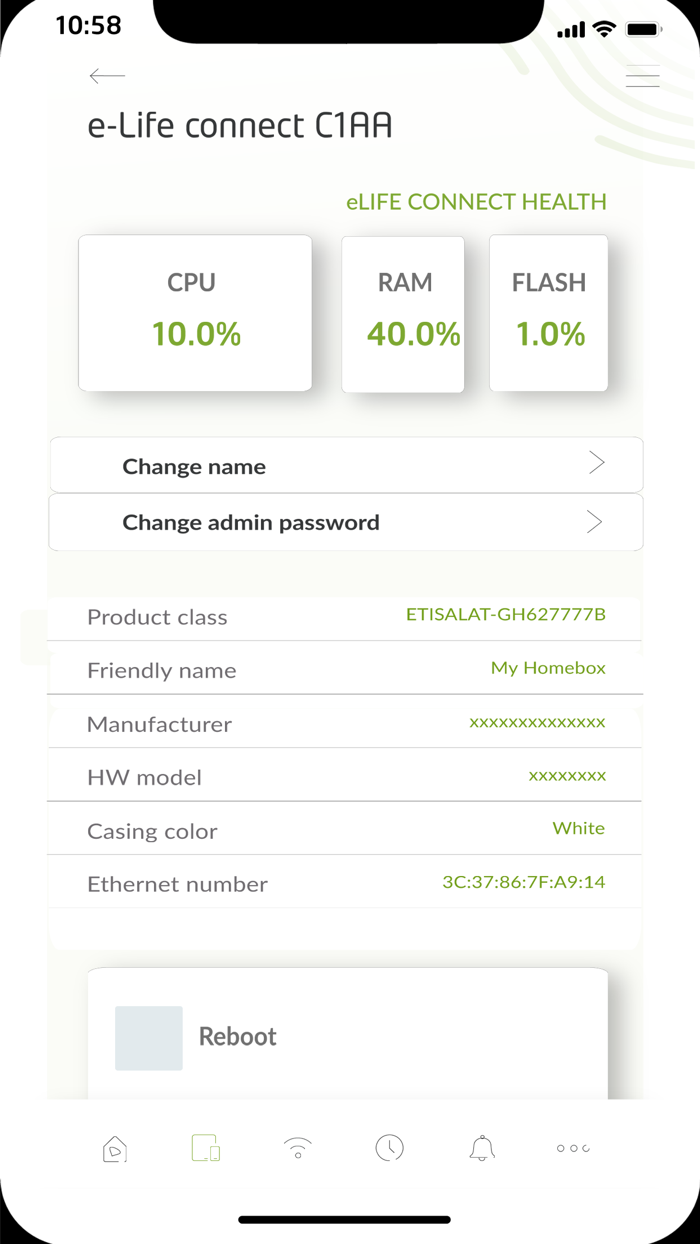Viewport: 700px width, 1244px height.
Task: Tap the Reboot icon square
Action: (x=148, y=1038)
